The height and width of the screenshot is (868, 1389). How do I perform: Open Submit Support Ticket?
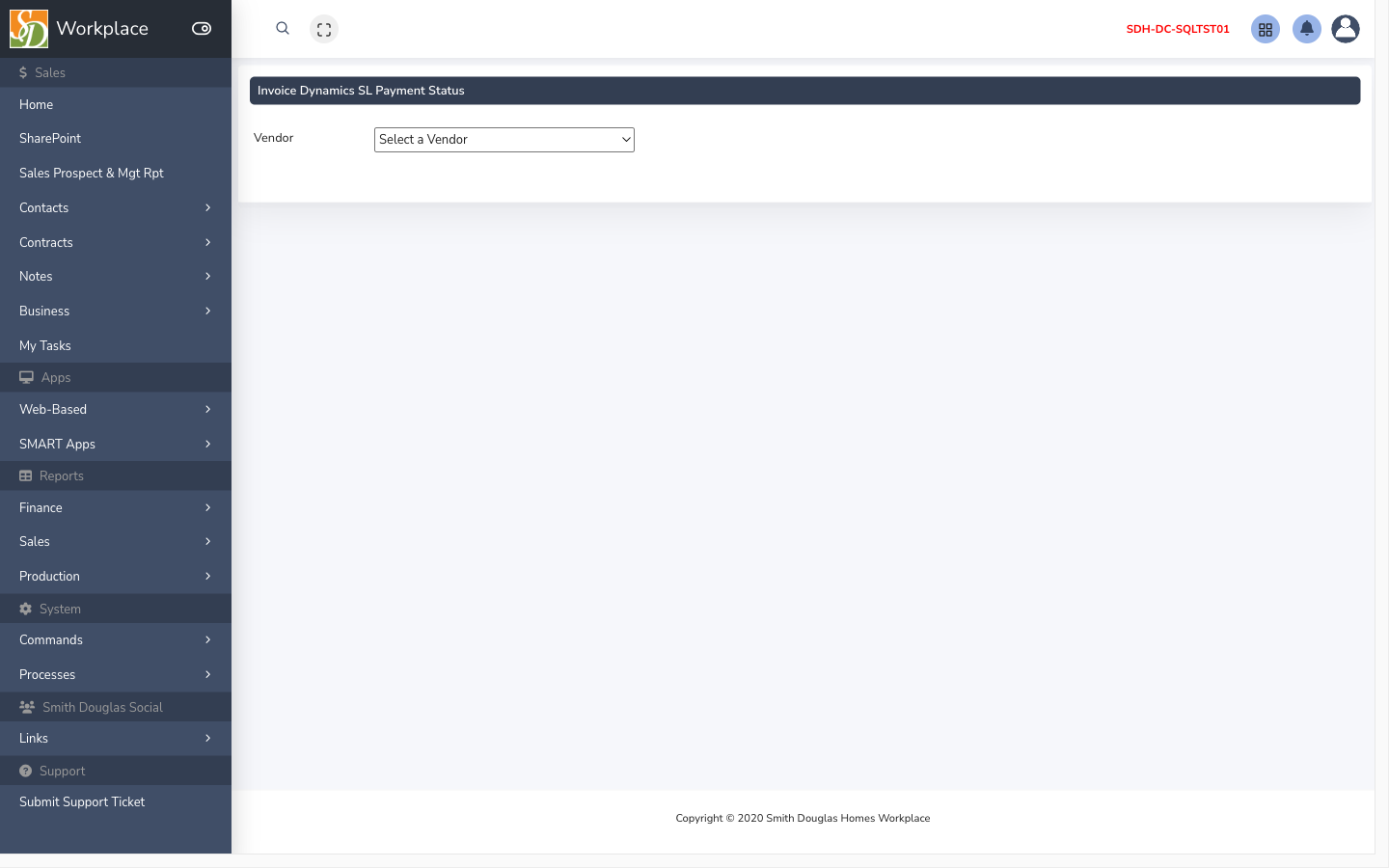tap(116, 801)
